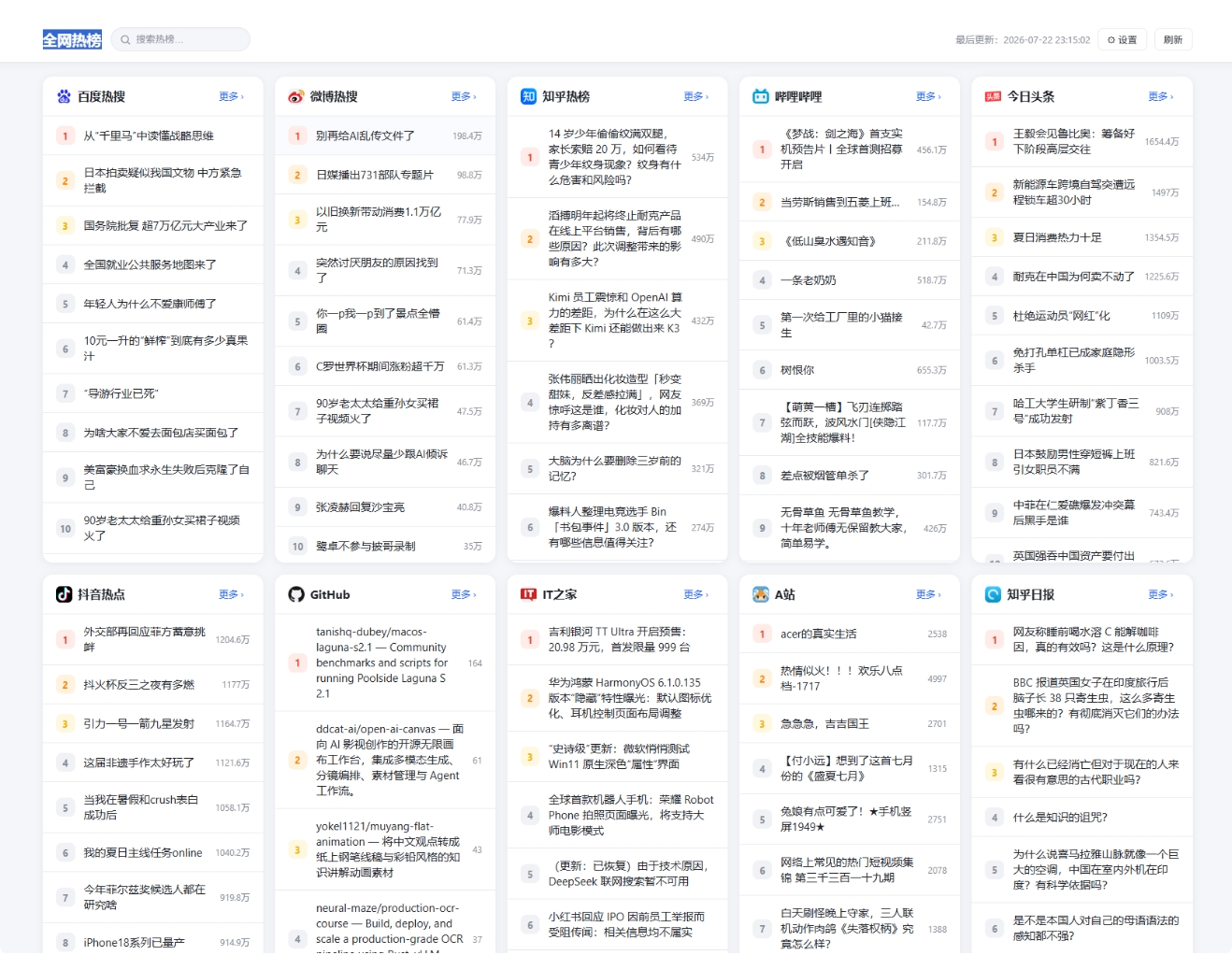Click the gear icon in the 设置 button
Screen dimensions: 1232x955
(x=1111, y=39)
